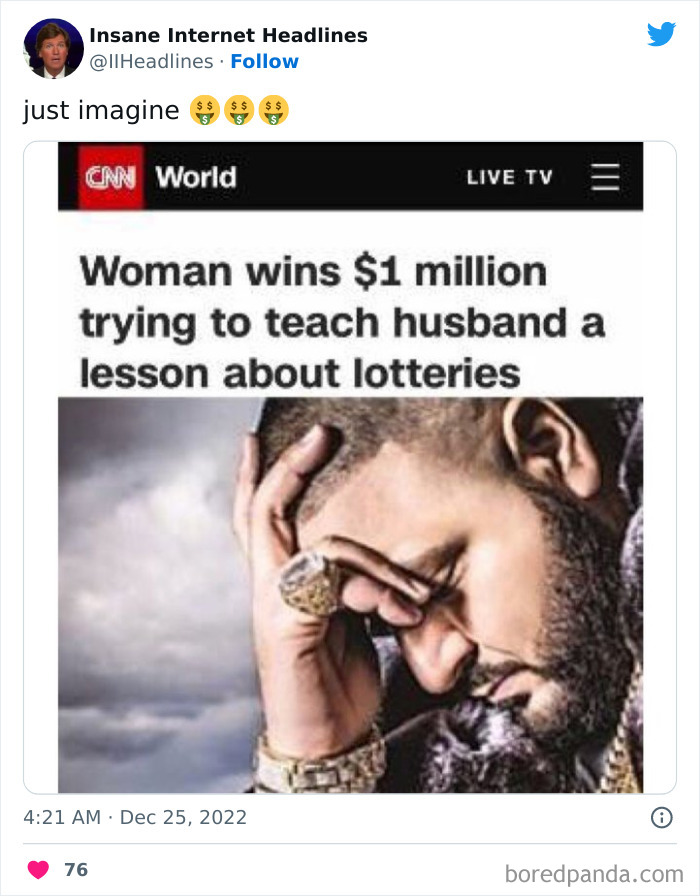The height and width of the screenshot is (896, 700).
Task: Click the first money-mouth emoji
Action: tap(205, 110)
